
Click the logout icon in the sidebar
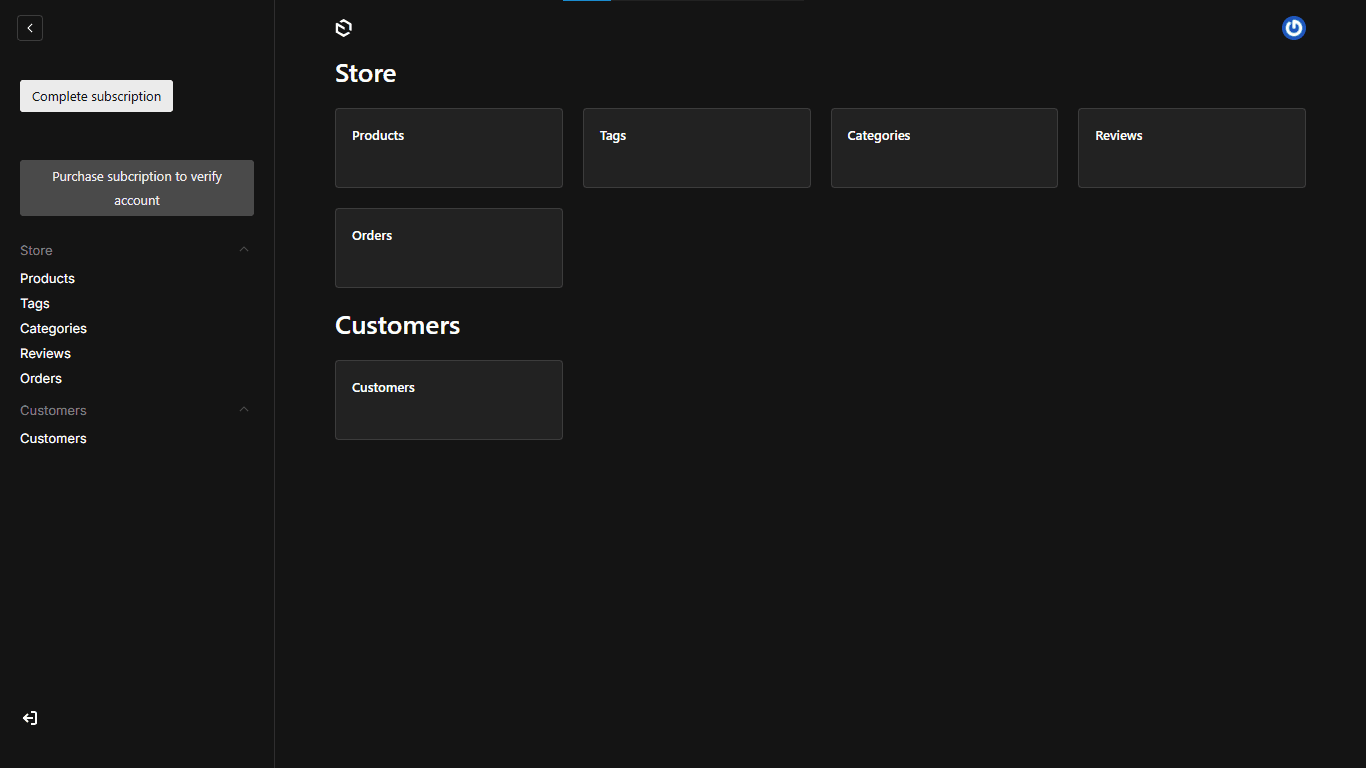point(30,718)
